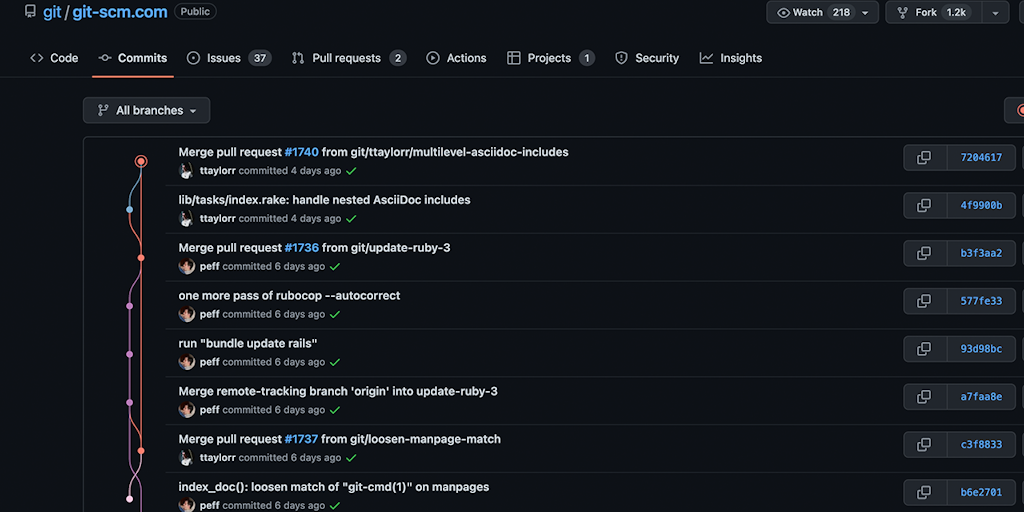This screenshot has width=1024, height=512.
Task: Select the blue graph node for commit 4f9900b
Action: point(129,210)
